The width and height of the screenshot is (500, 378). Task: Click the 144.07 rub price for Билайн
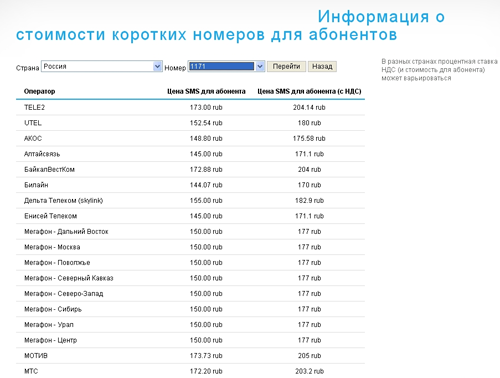point(206,185)
